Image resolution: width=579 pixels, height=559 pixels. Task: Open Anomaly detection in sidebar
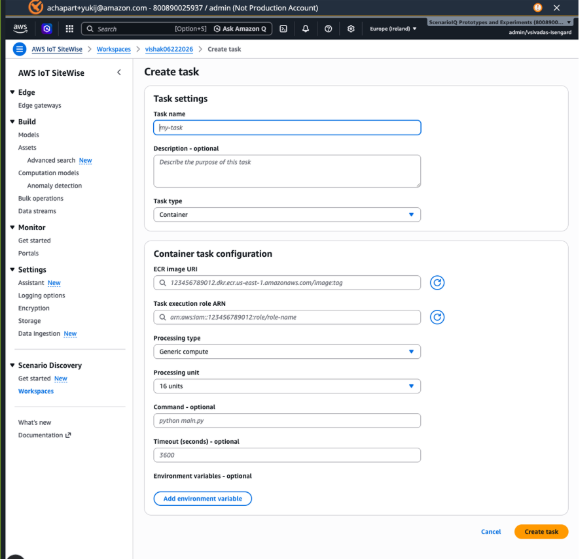tap(55, 185)
